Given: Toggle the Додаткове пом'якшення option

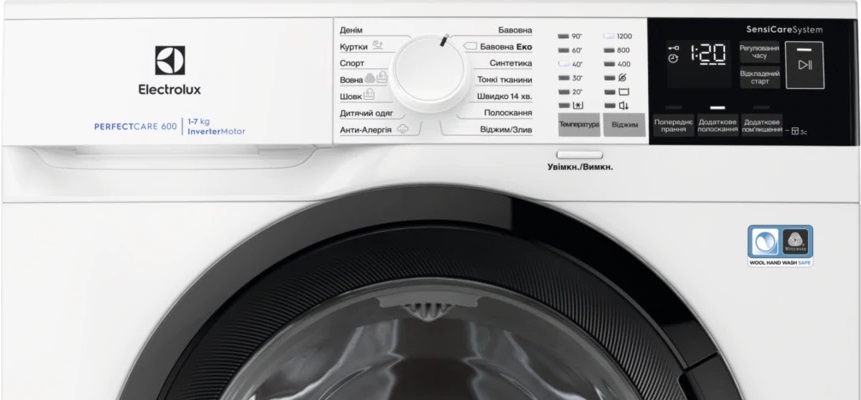Looking at the screenshot, I should click(x=762, y=125).
